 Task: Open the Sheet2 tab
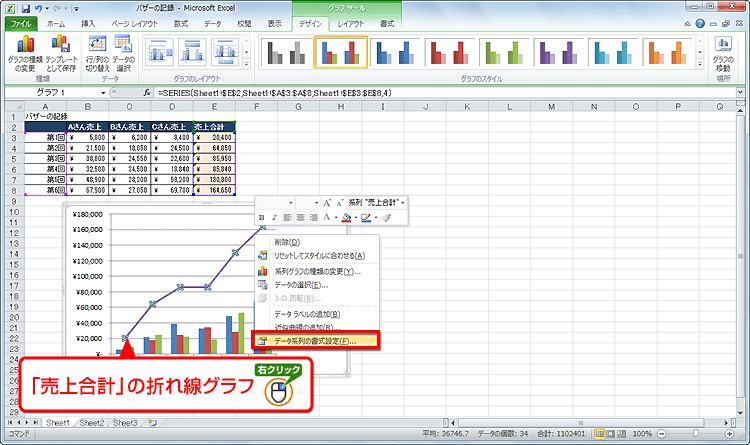click(x=91, y=423)
